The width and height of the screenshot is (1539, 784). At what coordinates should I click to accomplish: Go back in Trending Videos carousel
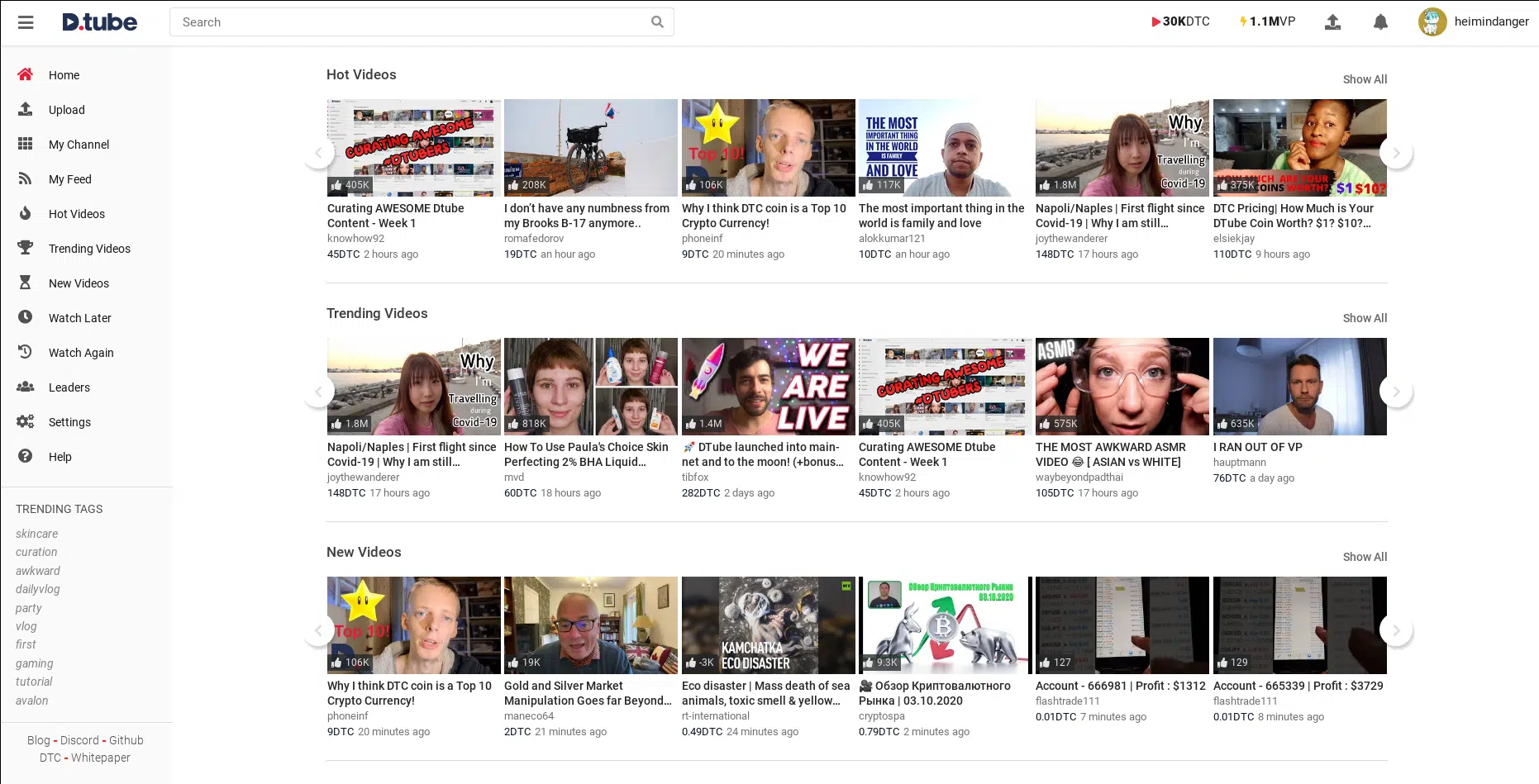click(318, 392)
